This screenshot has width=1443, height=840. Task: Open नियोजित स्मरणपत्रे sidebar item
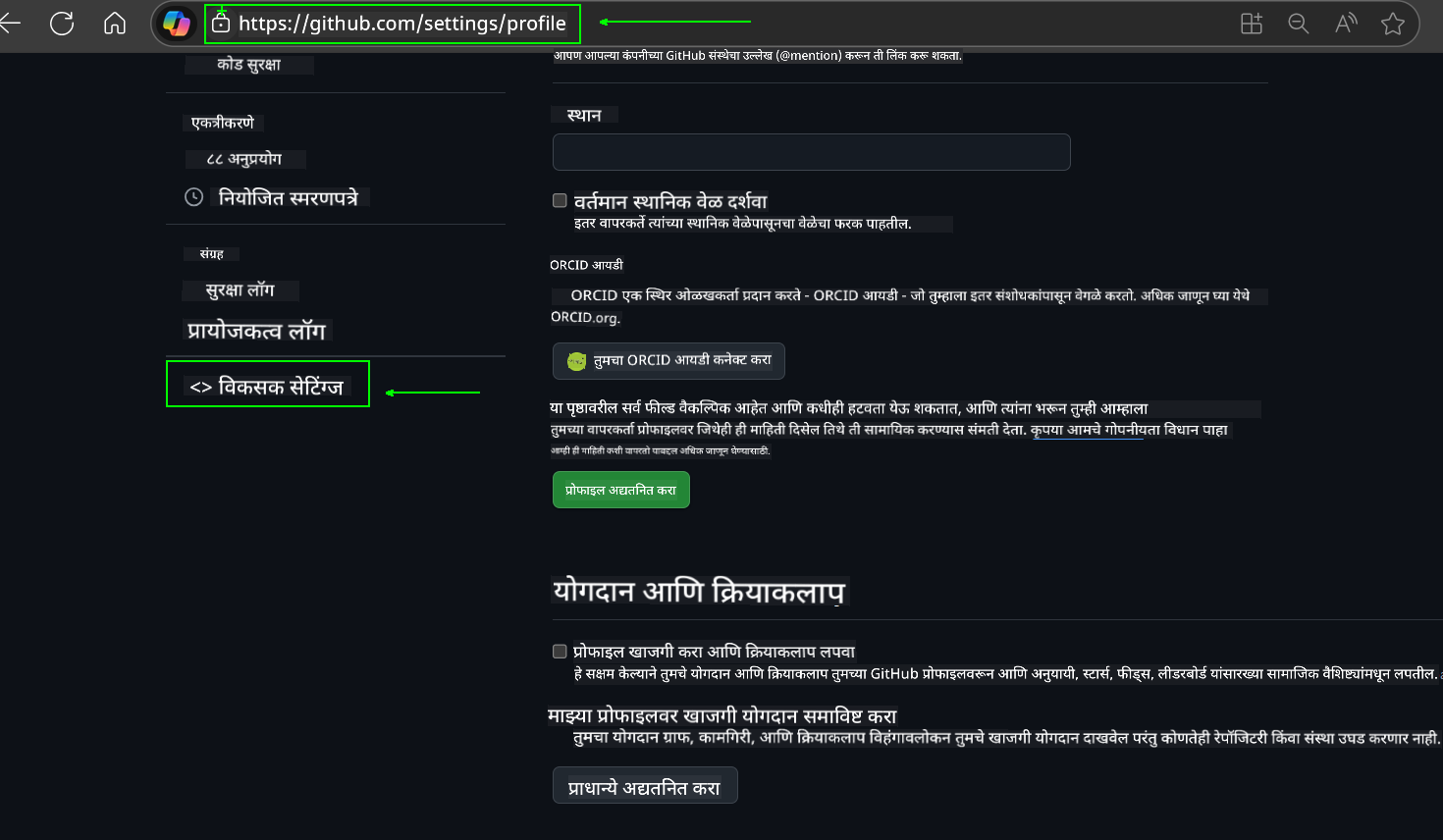[289, 198]
